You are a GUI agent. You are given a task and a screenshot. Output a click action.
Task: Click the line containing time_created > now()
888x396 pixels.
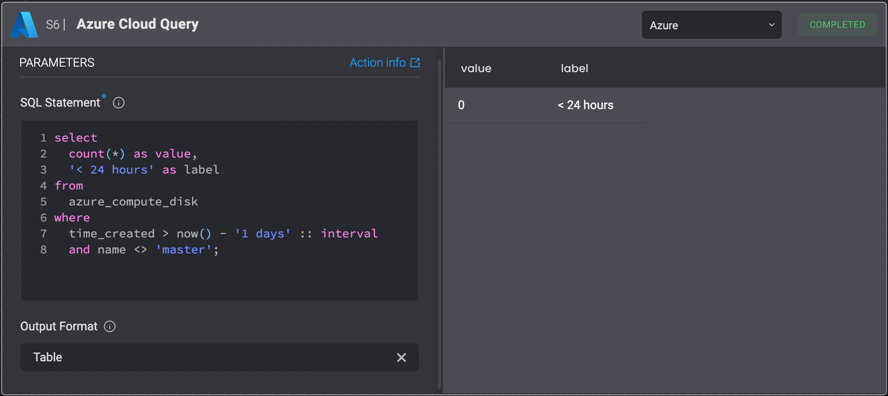(223, 233)
